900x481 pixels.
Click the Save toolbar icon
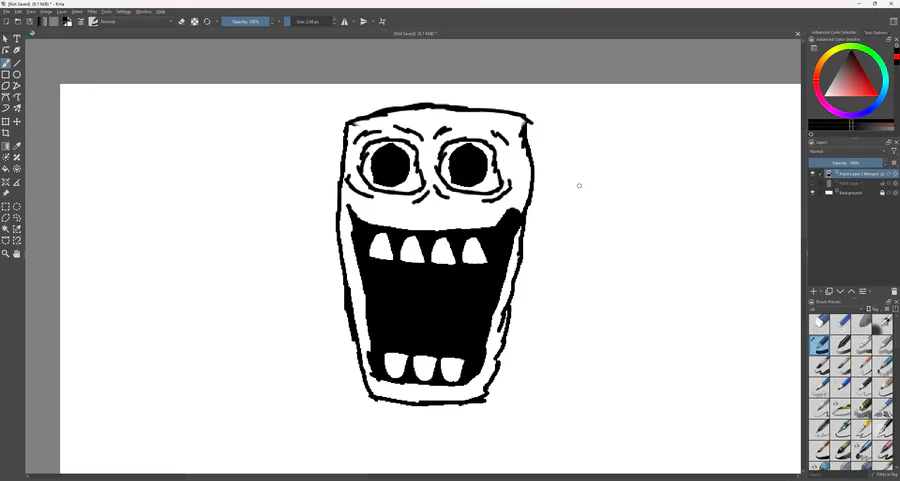point(29,22)
